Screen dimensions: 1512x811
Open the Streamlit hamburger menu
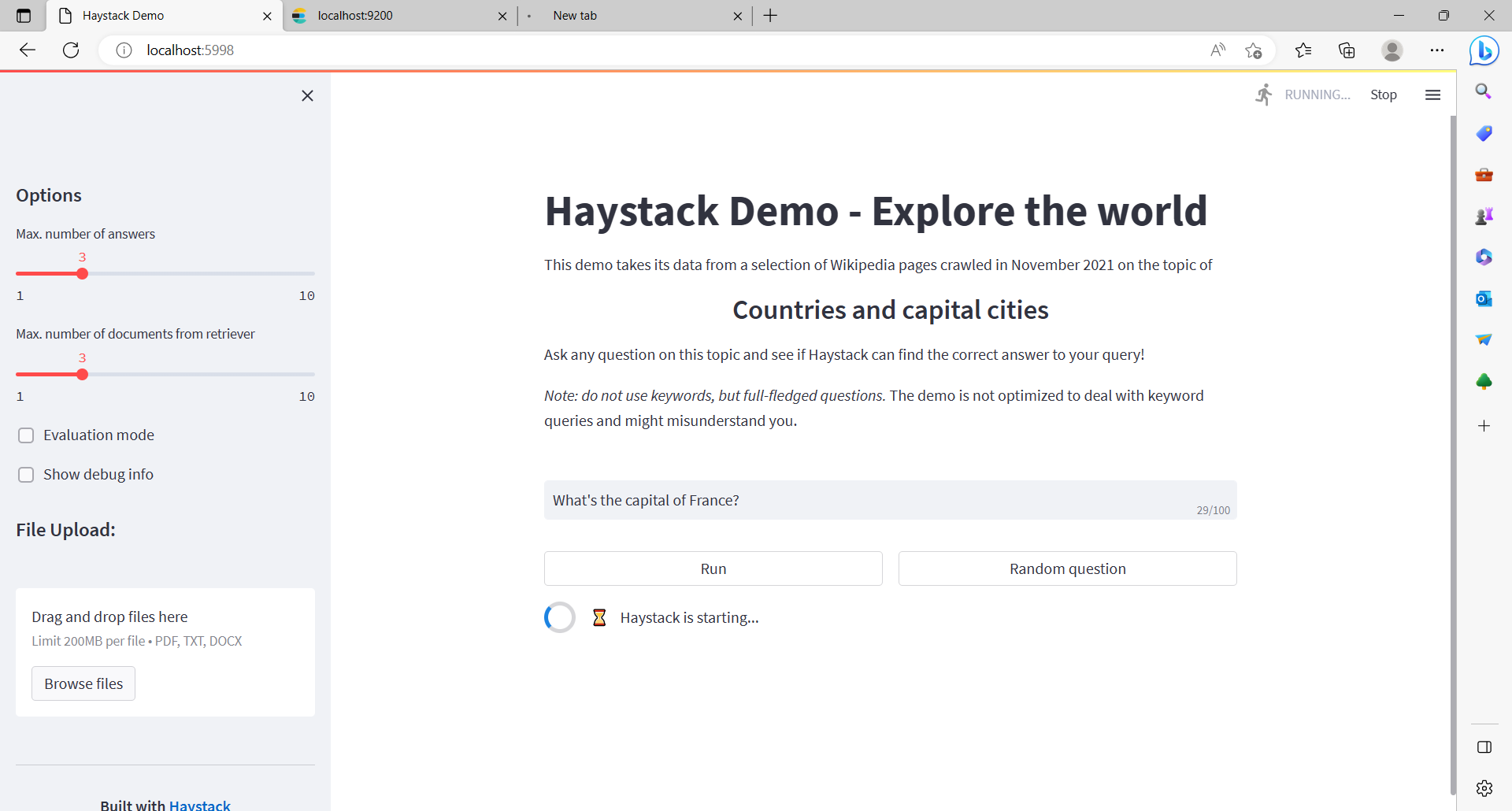point(1432,94)
